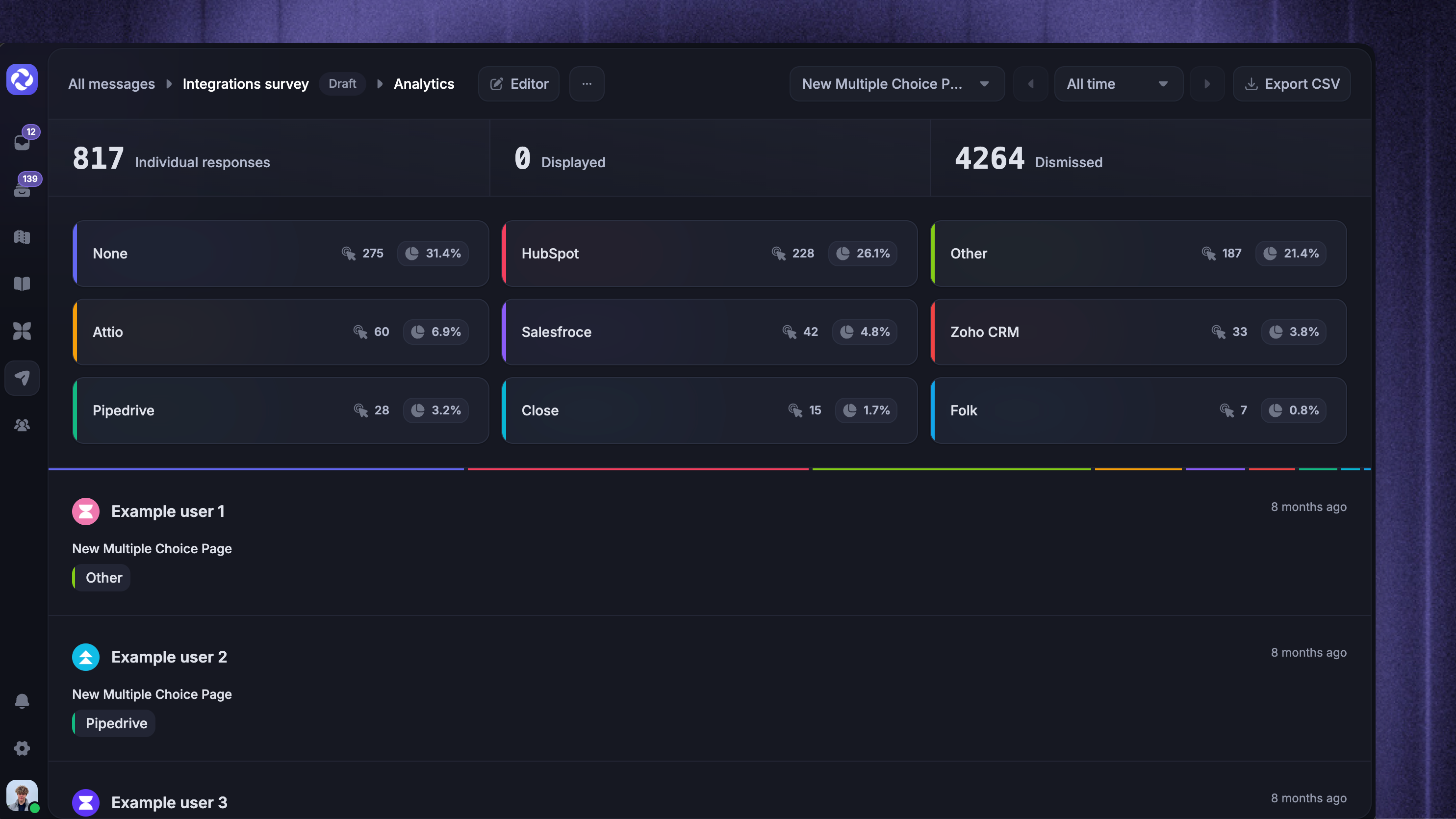
Task: Click the Folk answer card title
Action: (964, 411)
